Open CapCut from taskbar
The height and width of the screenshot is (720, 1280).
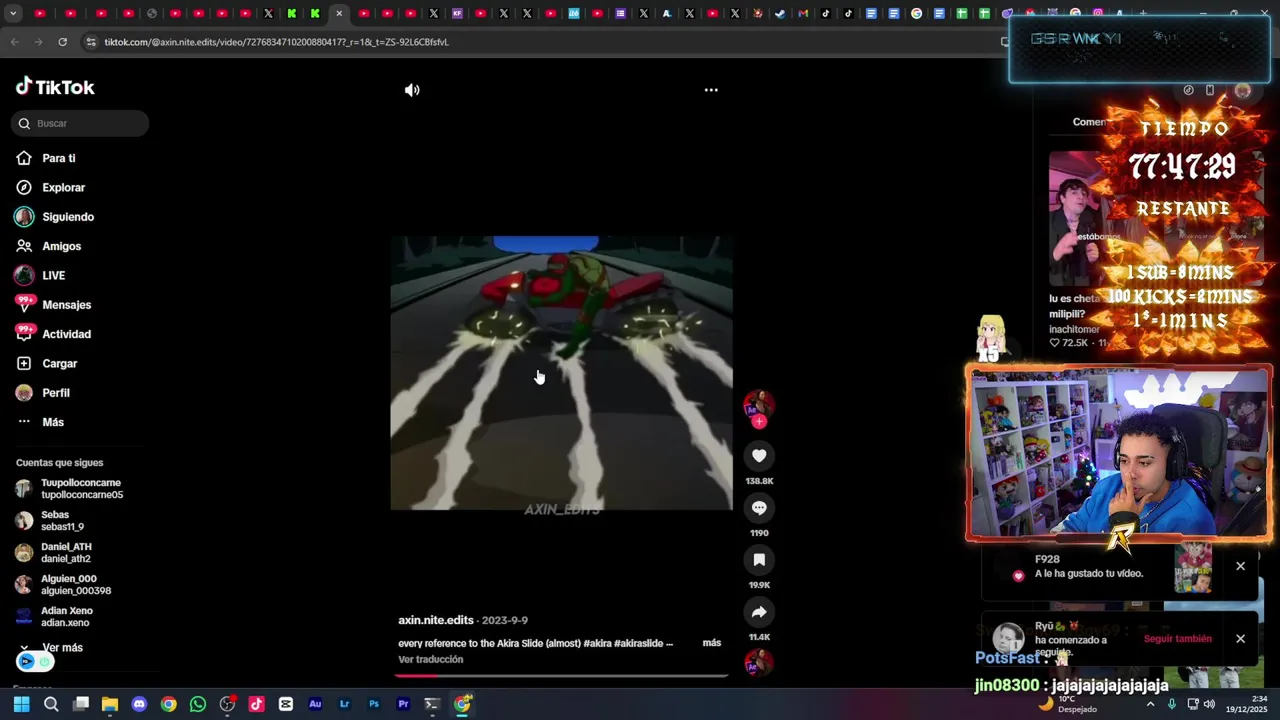[x=286, y=704]
